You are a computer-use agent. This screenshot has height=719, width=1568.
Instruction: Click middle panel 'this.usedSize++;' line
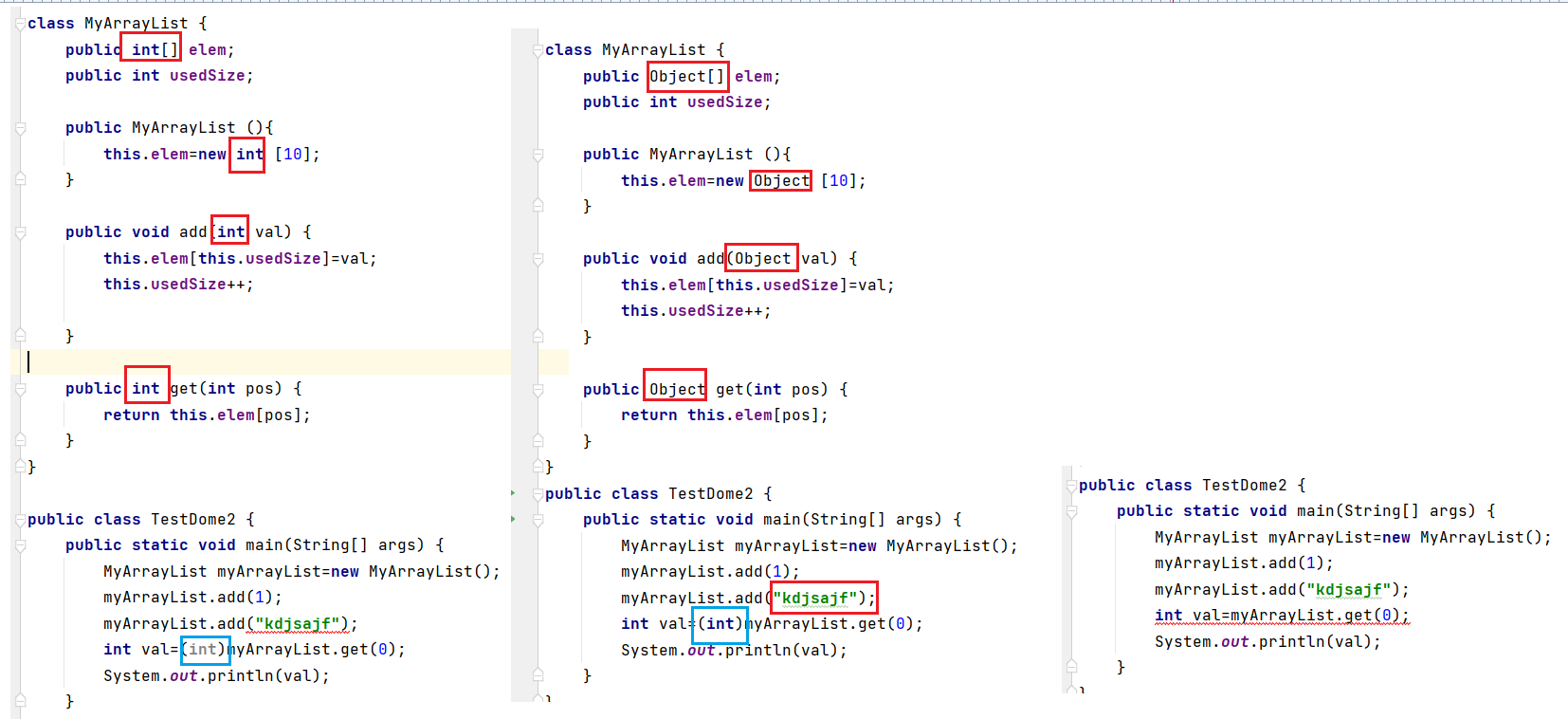coord(696,311)
